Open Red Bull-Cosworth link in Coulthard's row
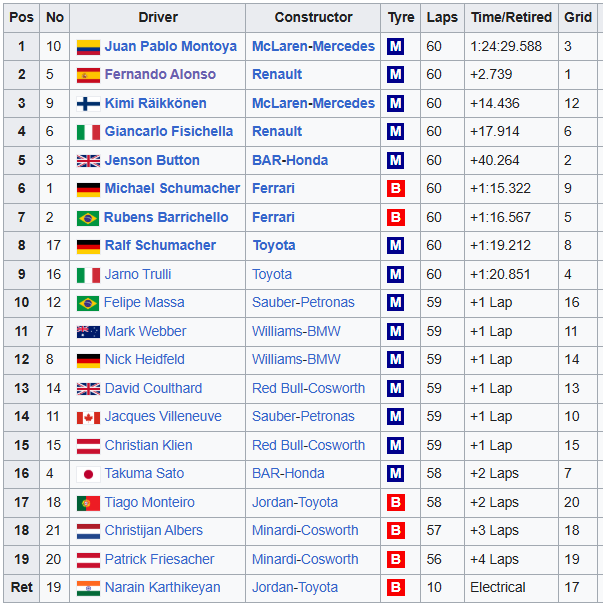Image resolution: width=603 pixels, height=603 pixels. pos(308,388)
